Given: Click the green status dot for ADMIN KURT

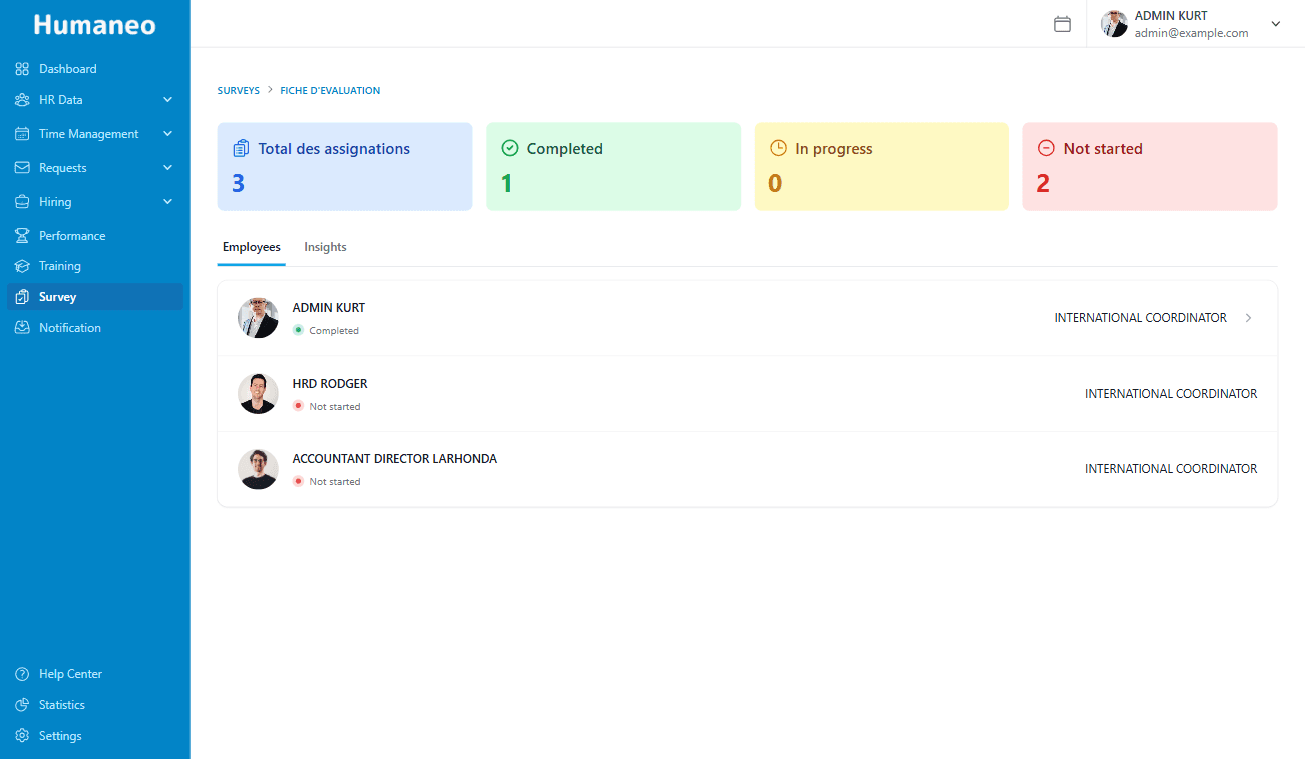Looking at the screenshot, I should [298, 330].
